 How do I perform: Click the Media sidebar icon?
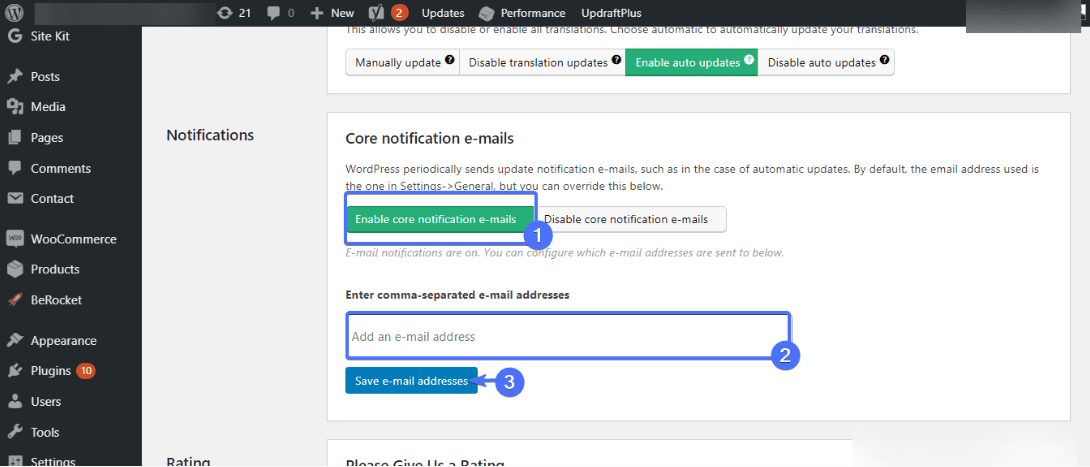pyautogui.click(x=14, y=106)
